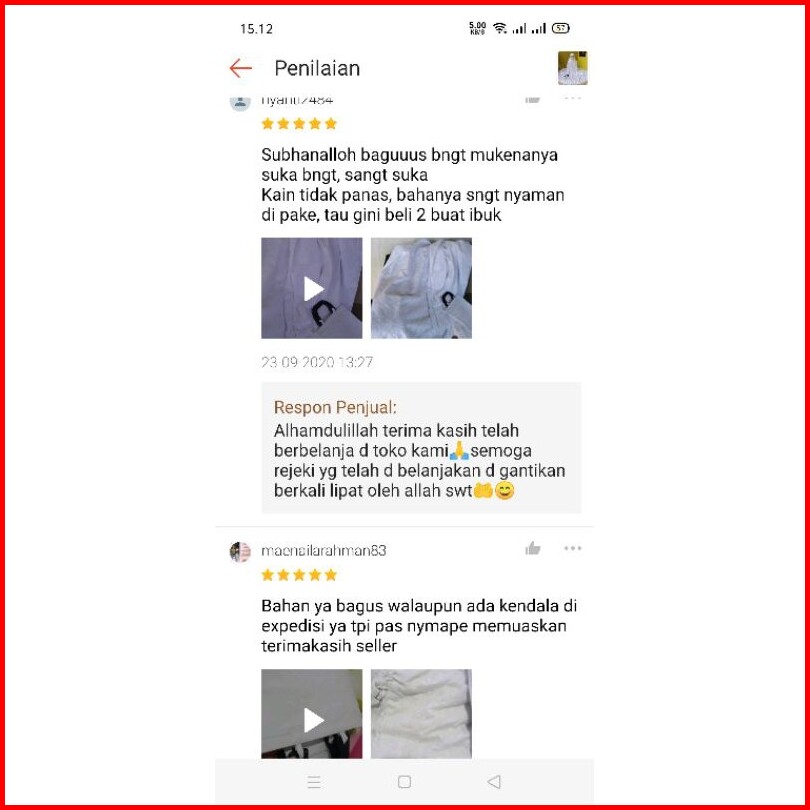Viewport: 810px width, 810px height.
Task: Play maenailarahman83's review video
Action: click(x=311, y=714)
